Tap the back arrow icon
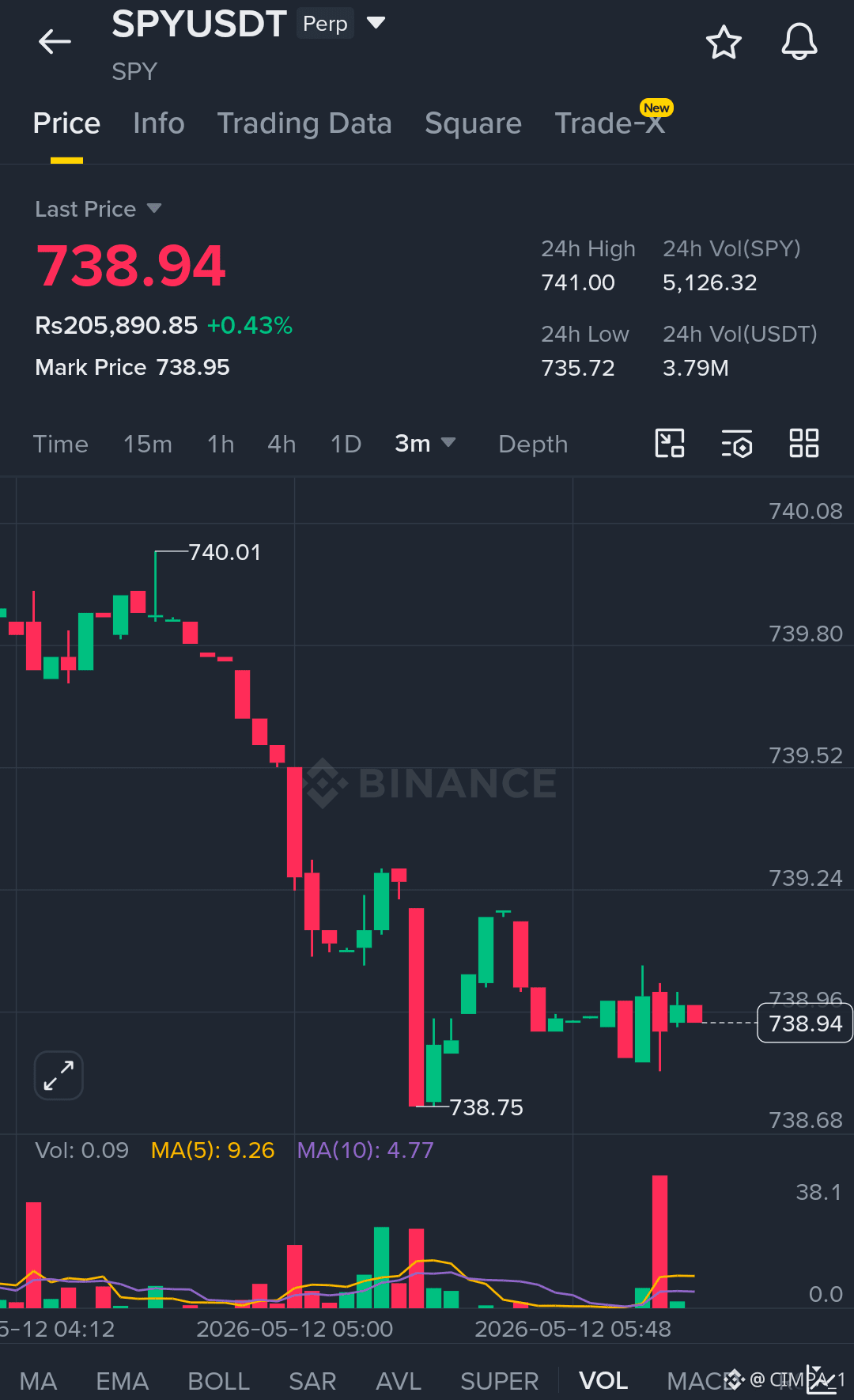The width and height of the screenshot is (854, 1400). click(x=55, y=41)
